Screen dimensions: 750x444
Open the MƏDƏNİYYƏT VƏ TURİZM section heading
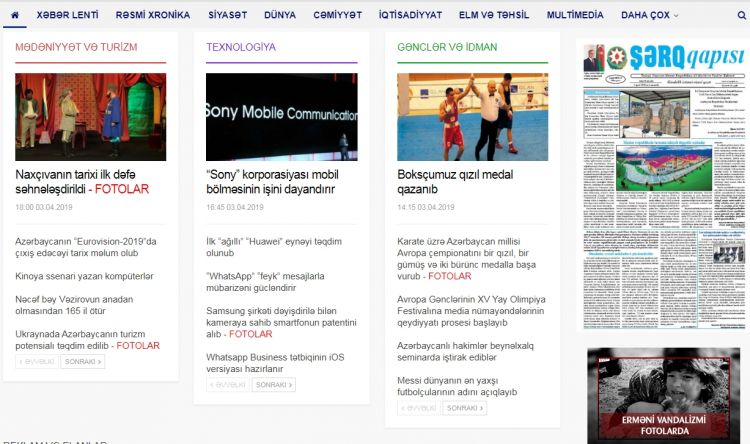click(x=76, y=47)
